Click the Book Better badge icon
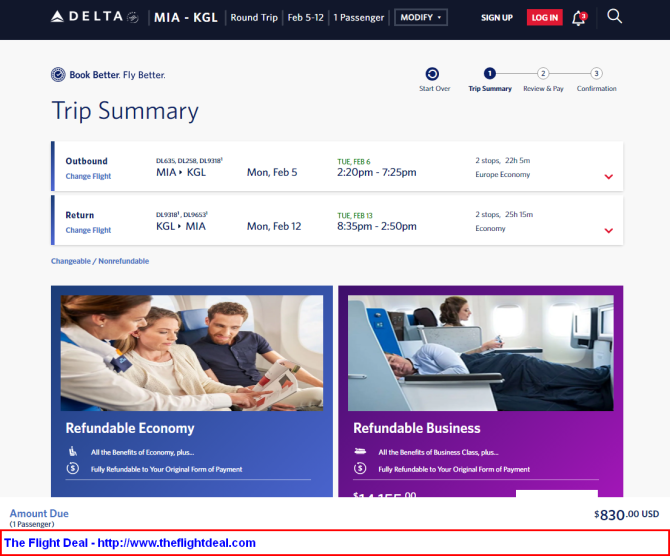Image resolution: width=670 pixels, height=556 pixels. (58, 75)
